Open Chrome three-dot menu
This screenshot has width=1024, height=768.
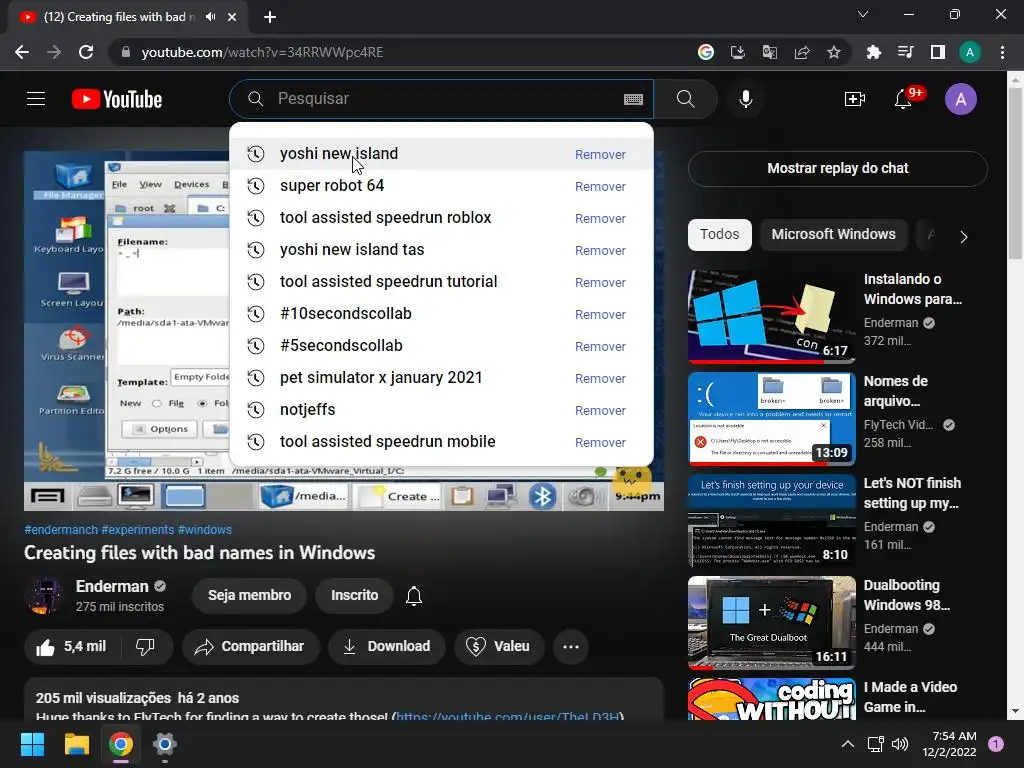(x=1002, y=52)
